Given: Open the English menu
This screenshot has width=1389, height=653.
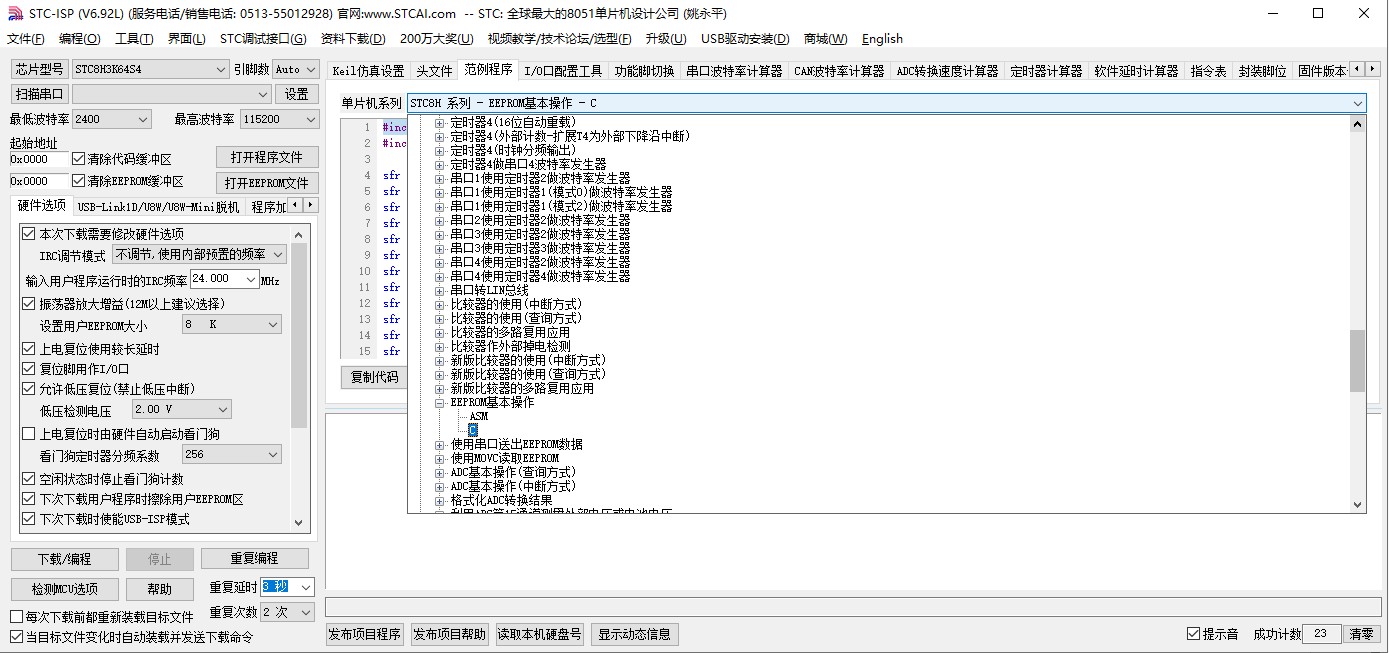Looking at the screenshot, I should (882, 39).
